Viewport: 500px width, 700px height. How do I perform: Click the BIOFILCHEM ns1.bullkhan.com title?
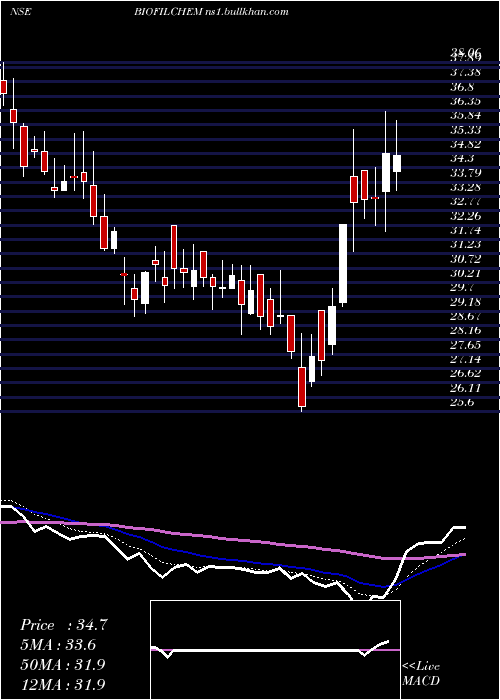pyautogui.click(x=211, y=12)
